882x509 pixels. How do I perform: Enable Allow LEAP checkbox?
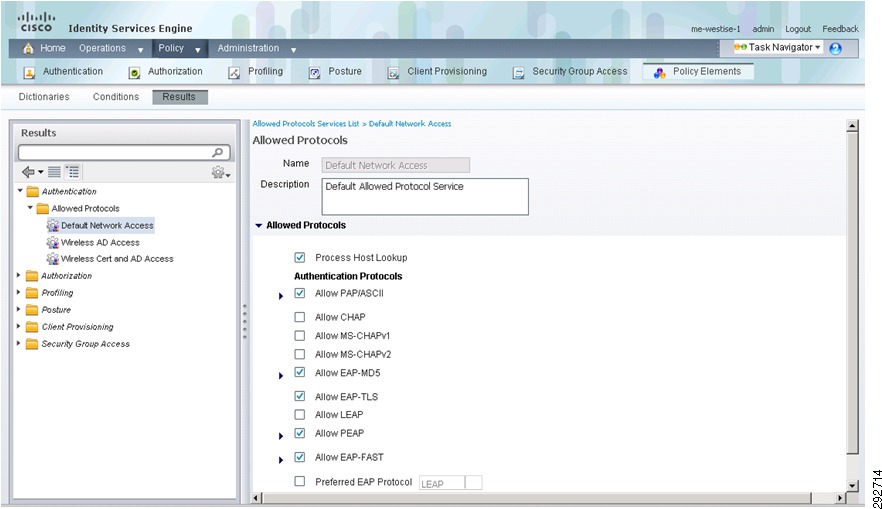click(x=300, y=415)
